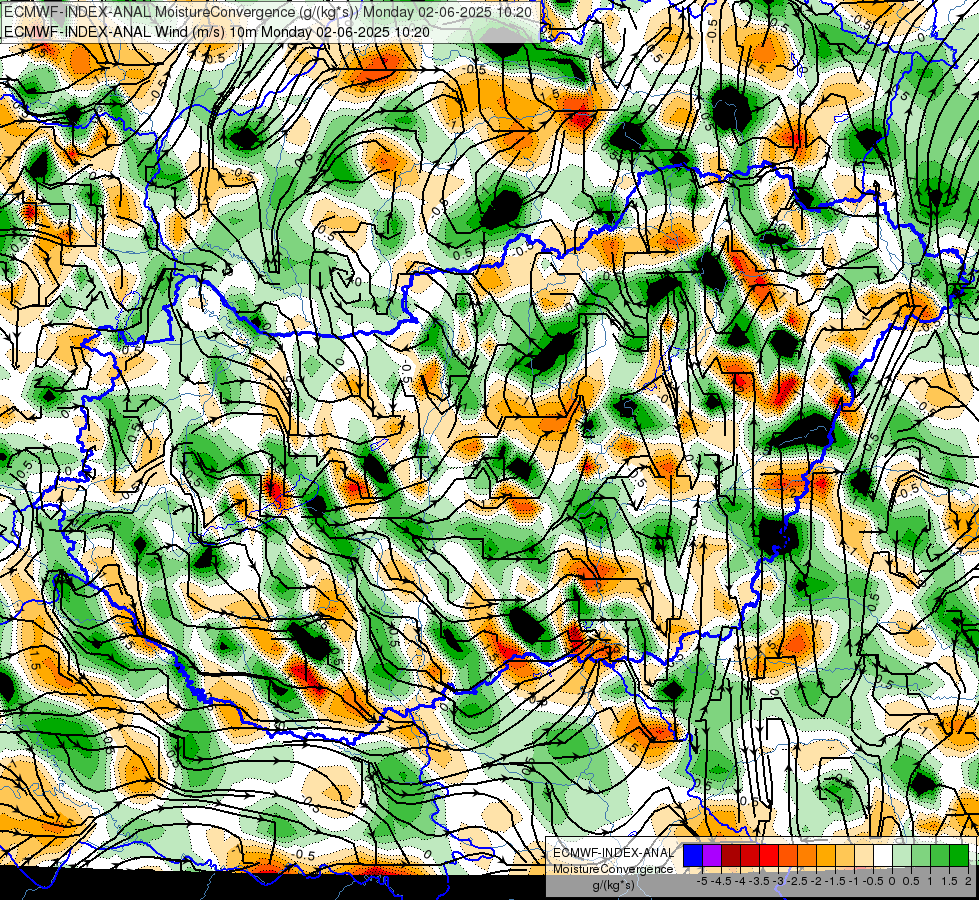The image size is (979, 900).
Task: Click the white swatch in the legend
Action: pyautogui.click(x=883, y=855)
